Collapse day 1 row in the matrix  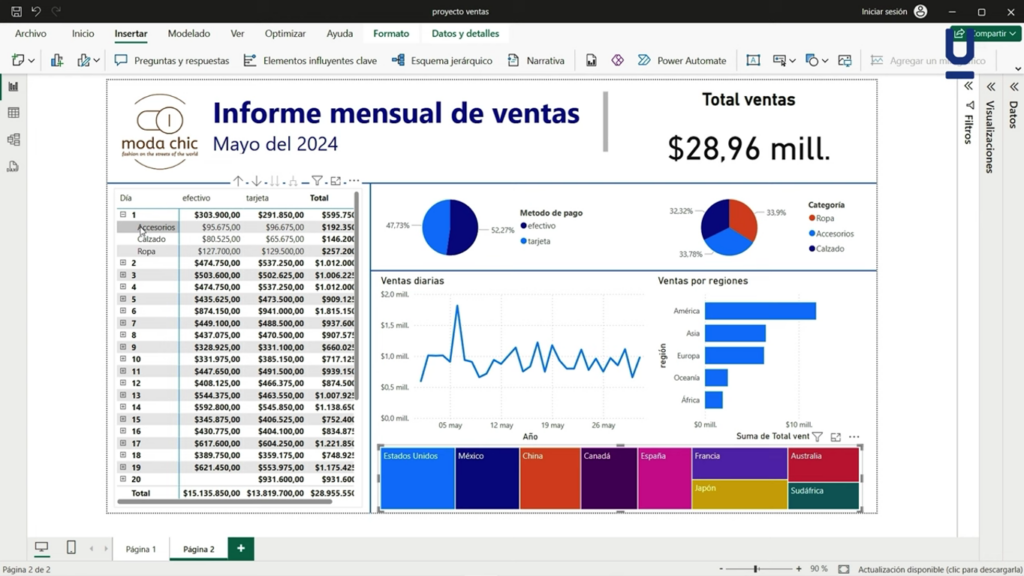tap(122, 213)
